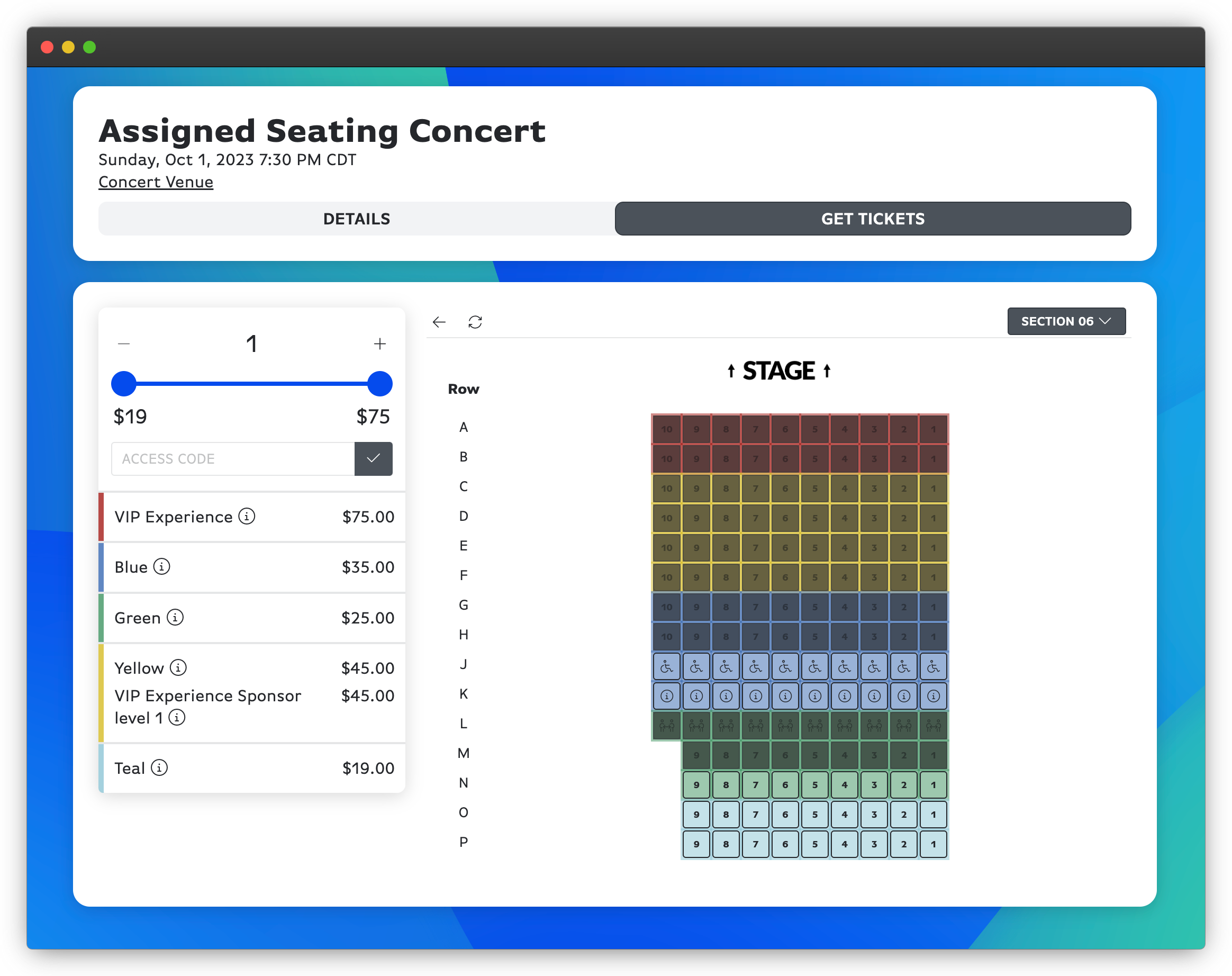Decrease ticket quantity with minus button

coord(124,344)
